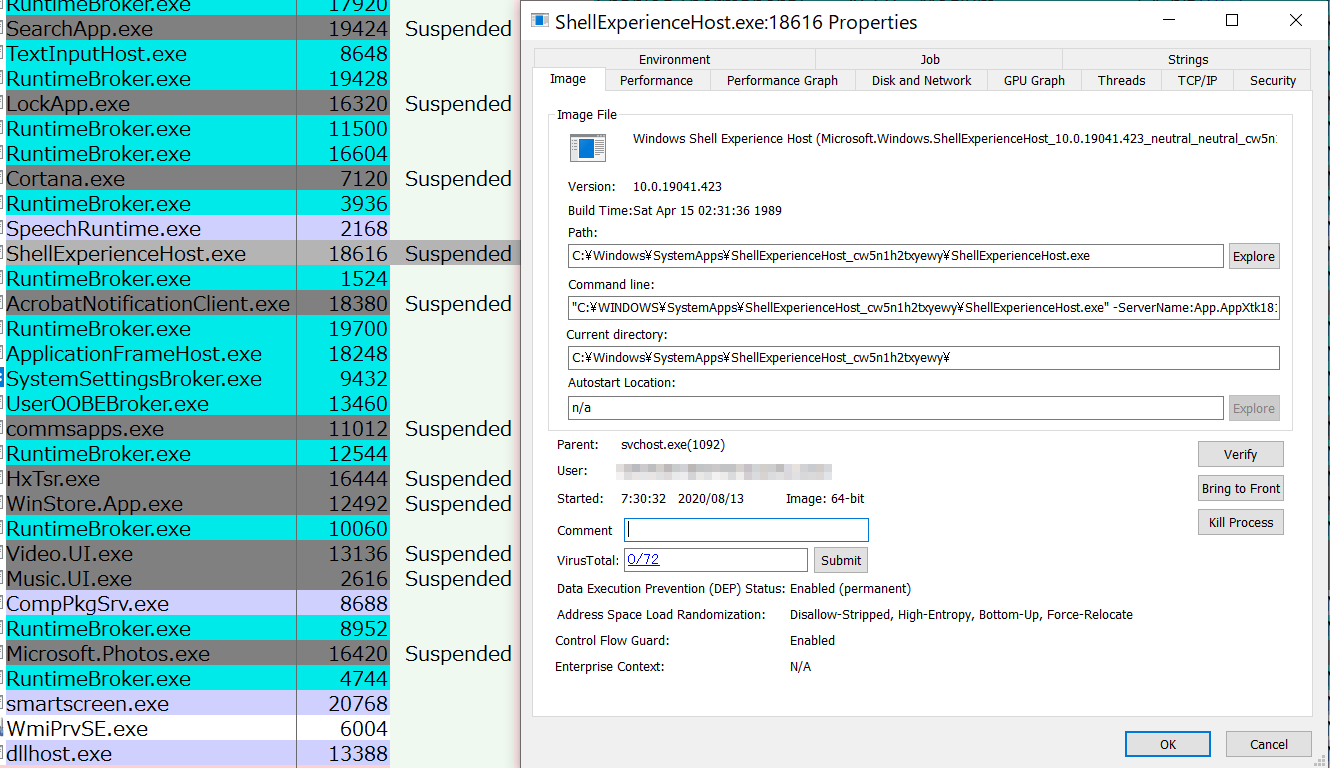Viewport: 1330px width, 768px height.
Task: Switch to the Security tab
Action: click(1272, 81)
